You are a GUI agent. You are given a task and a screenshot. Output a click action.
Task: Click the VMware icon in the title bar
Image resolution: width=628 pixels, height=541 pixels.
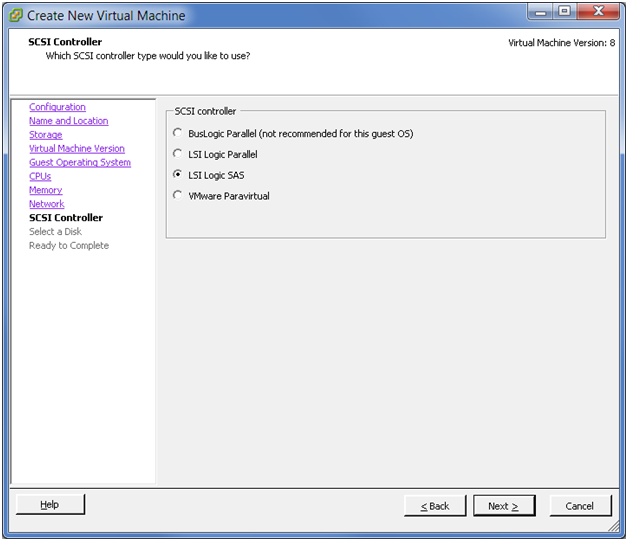(x=16, y=16)
